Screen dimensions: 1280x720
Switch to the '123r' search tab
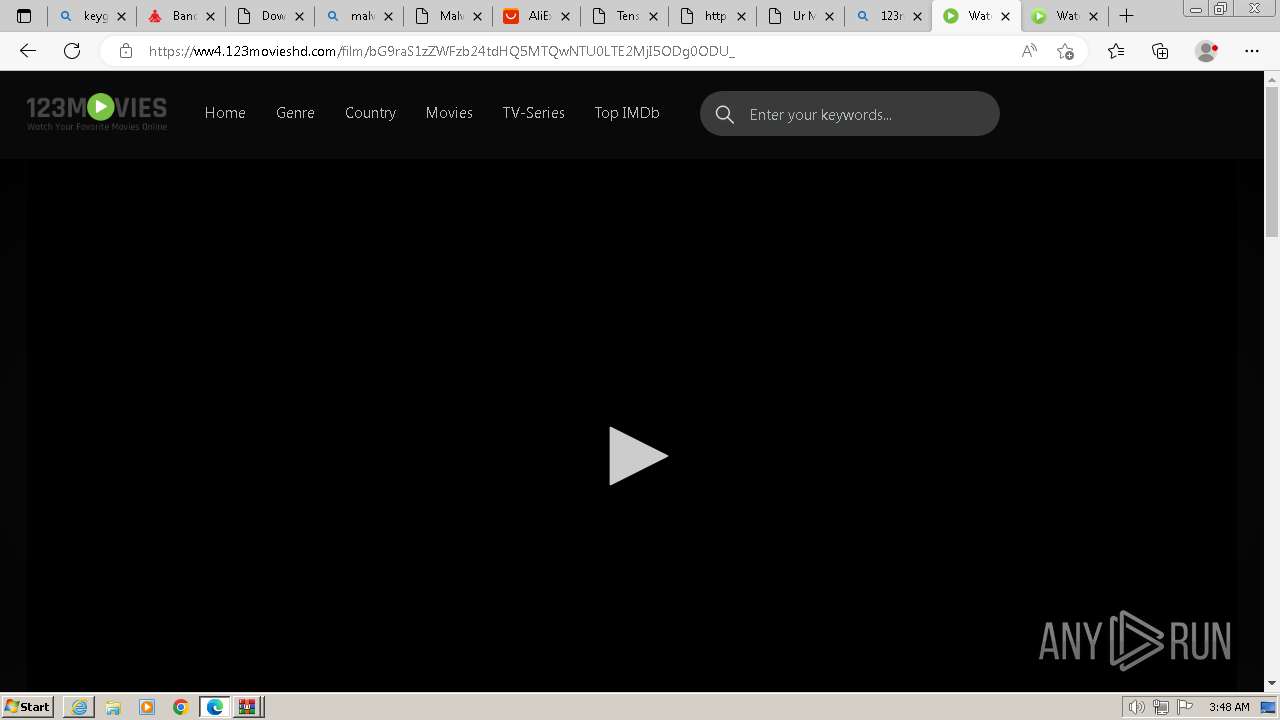pyautogui.click(x=882, y=16)
